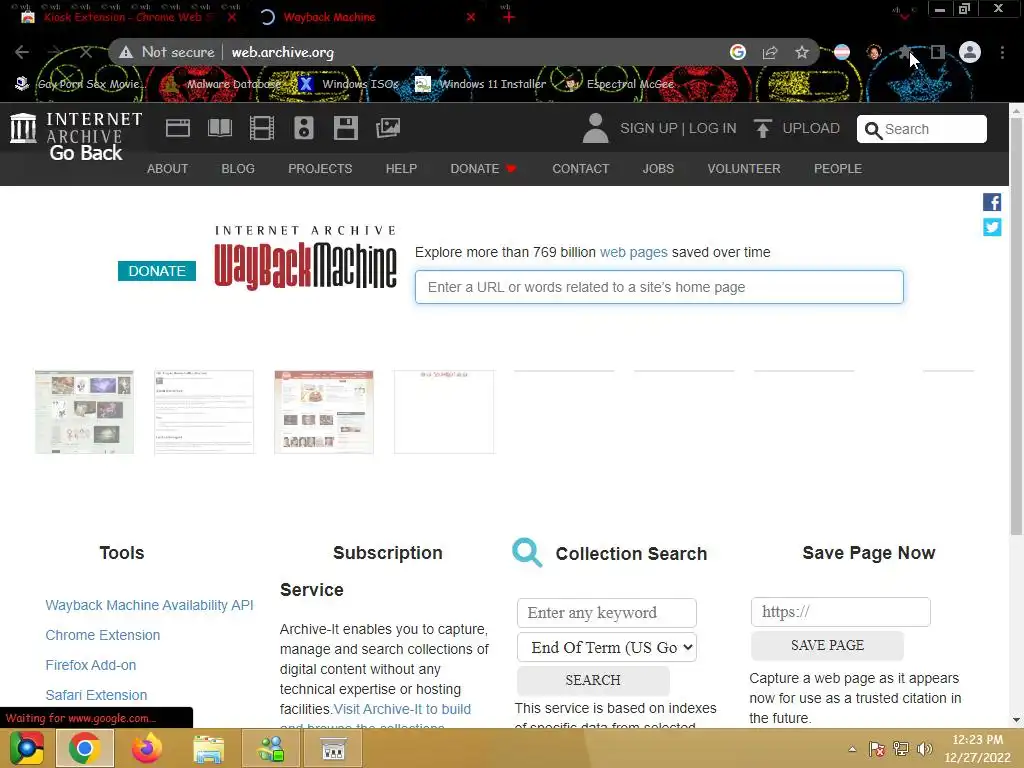Image resolution: width=1024 pixels, height=768 pixels.
Task: Follow the 'web pages' link
Action: click(x=633, y=252)
